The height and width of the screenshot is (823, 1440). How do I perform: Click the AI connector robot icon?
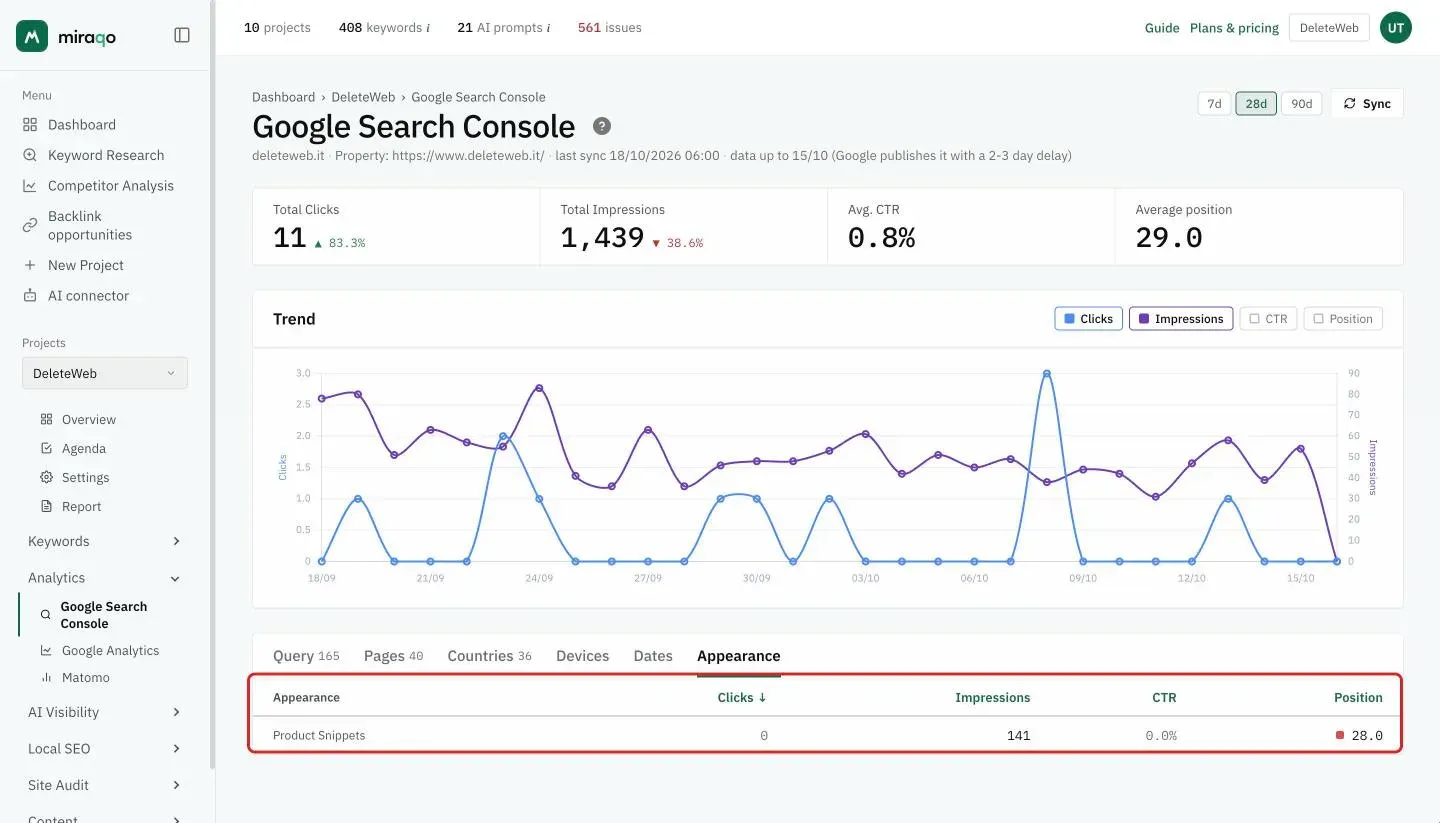(30, 296)
